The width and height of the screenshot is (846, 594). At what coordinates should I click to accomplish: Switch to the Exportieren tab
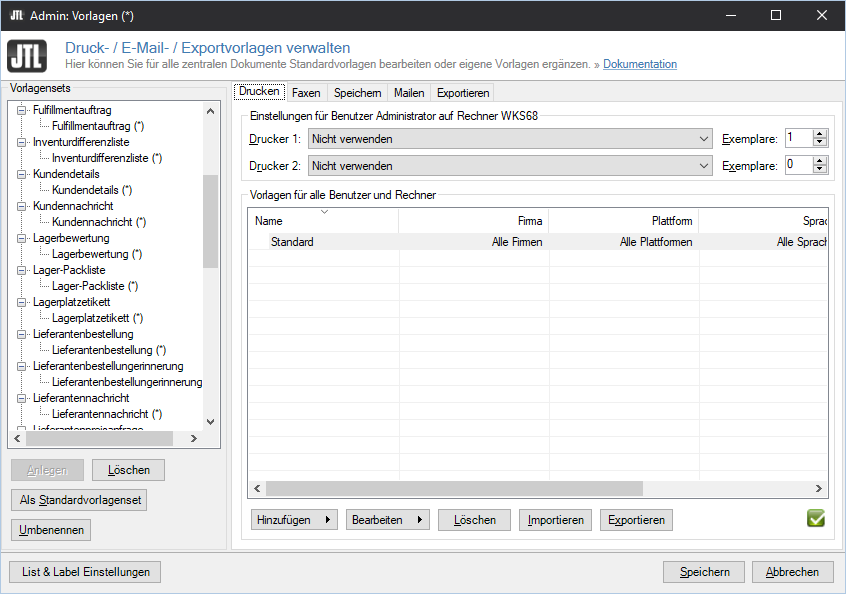(x=463, y=93)
